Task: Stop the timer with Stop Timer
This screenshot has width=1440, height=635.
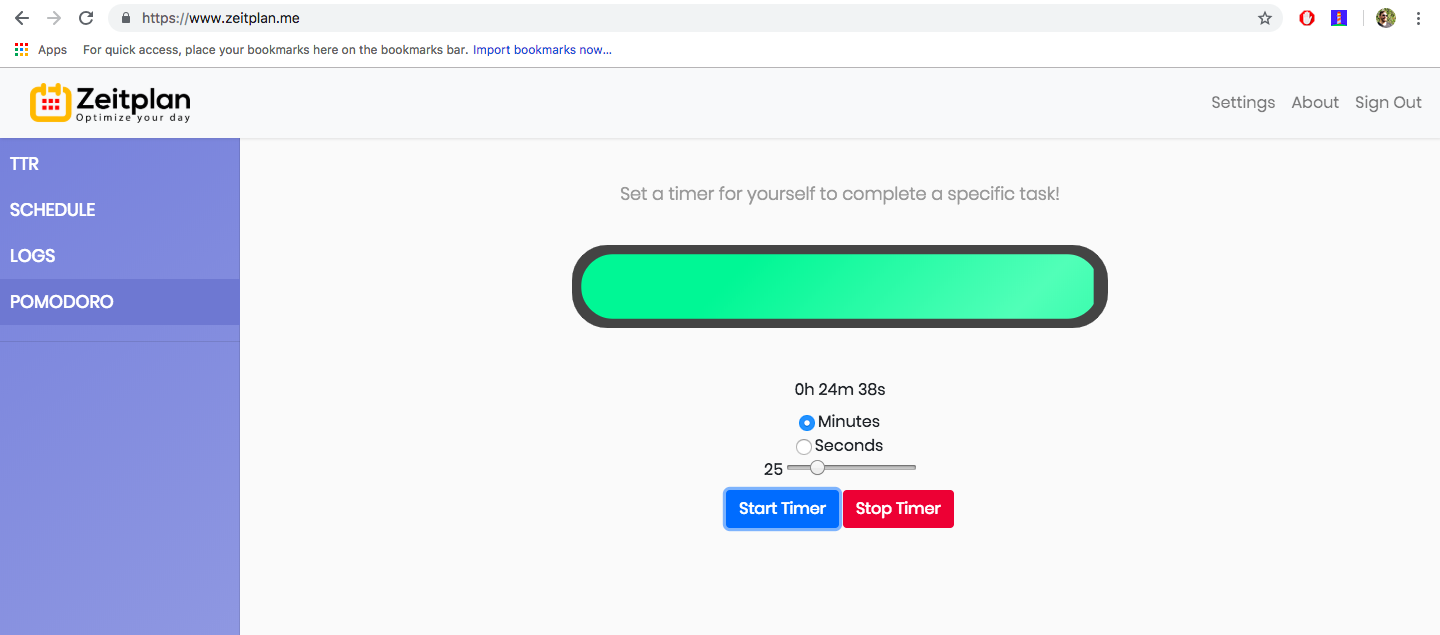Action: coord(898,509)
